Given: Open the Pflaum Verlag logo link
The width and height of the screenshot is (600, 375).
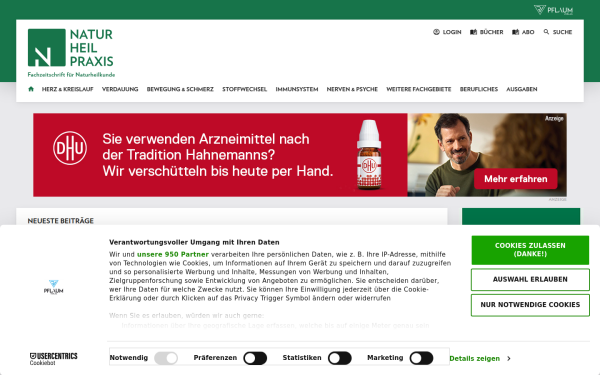Looking at the screenshot, I should coord(553,10).
